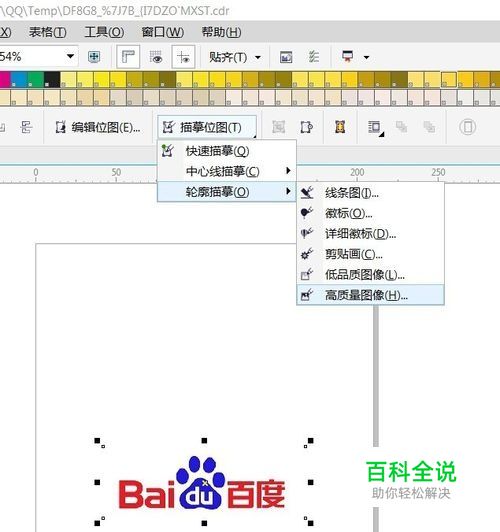Click the second greyed order icon left of the circle icon
Viewport: 500px width, 532px height.
point(429,127)
